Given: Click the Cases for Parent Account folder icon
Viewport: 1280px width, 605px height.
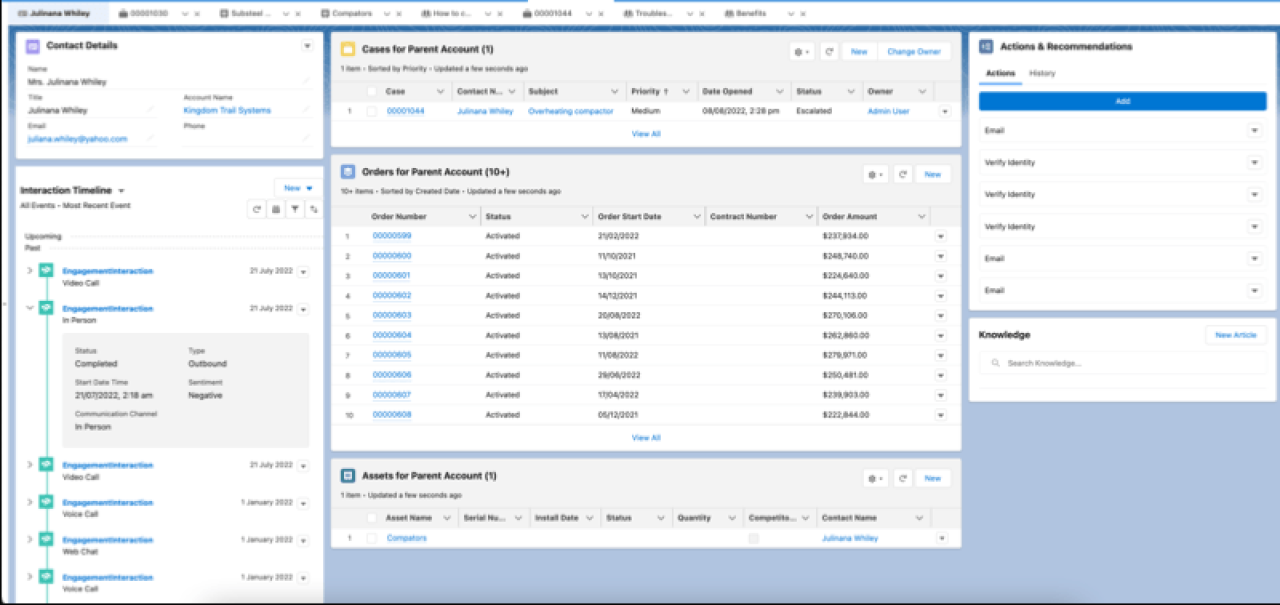Looking at the screenshot, I should [x=348, y=49].
